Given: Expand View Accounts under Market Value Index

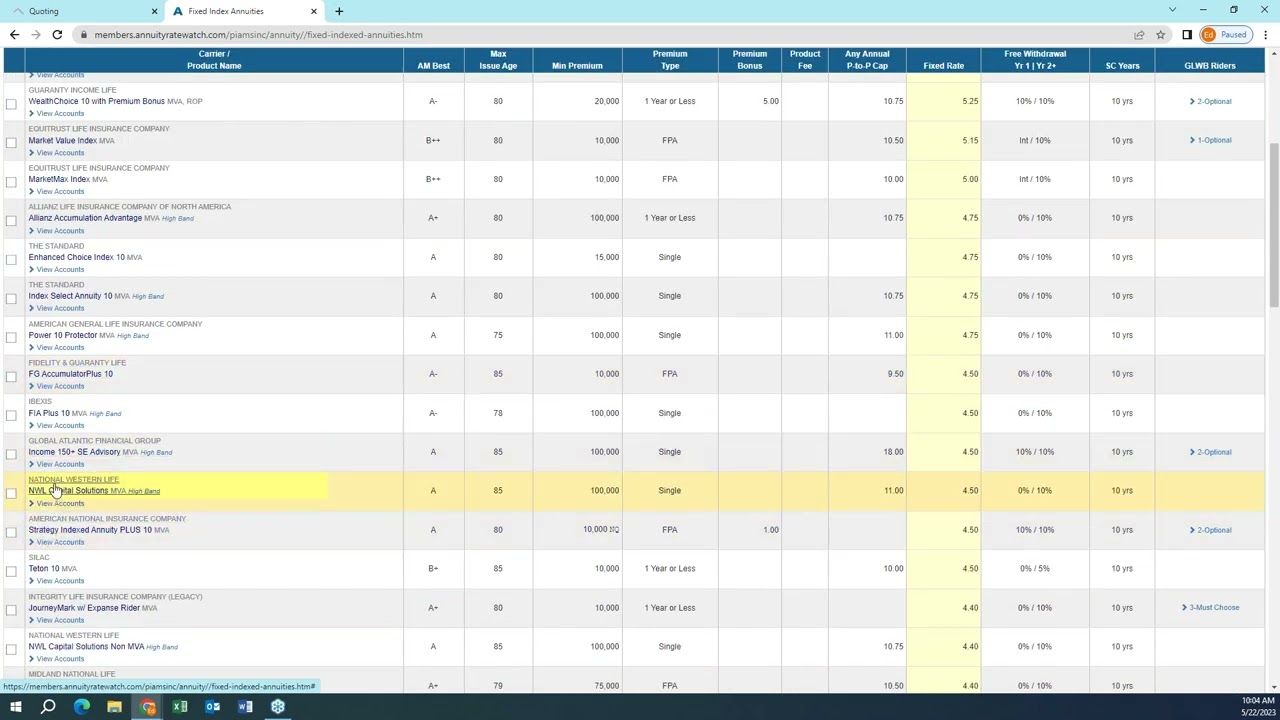Looking at the screenshot, I should tap(57, 152).
